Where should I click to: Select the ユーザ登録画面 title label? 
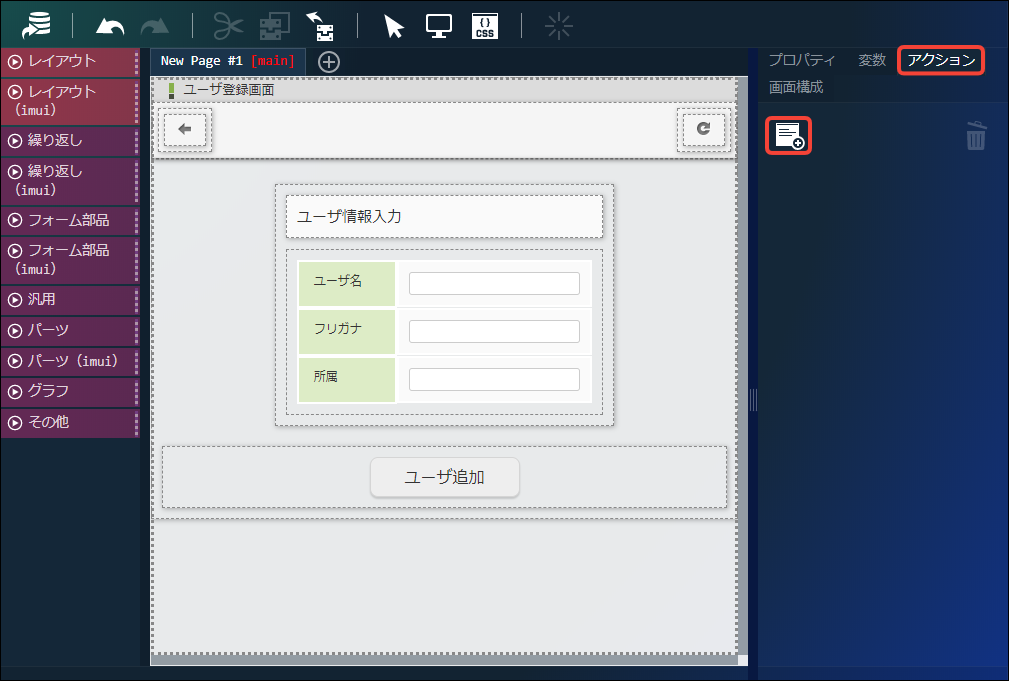229,89
